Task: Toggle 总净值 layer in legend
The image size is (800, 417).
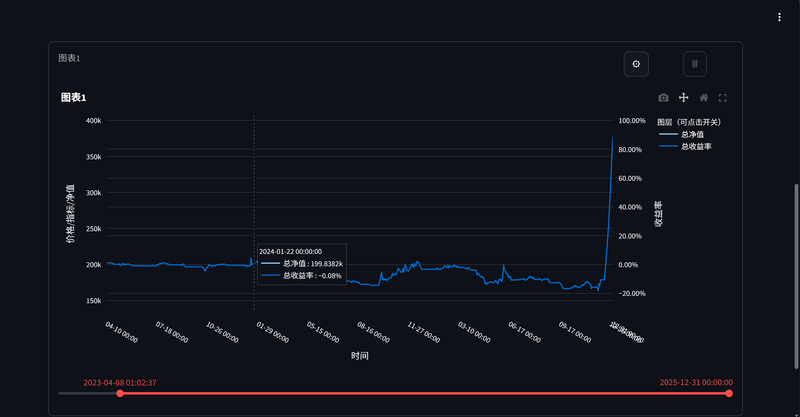Action: click(x=682, y=134)
